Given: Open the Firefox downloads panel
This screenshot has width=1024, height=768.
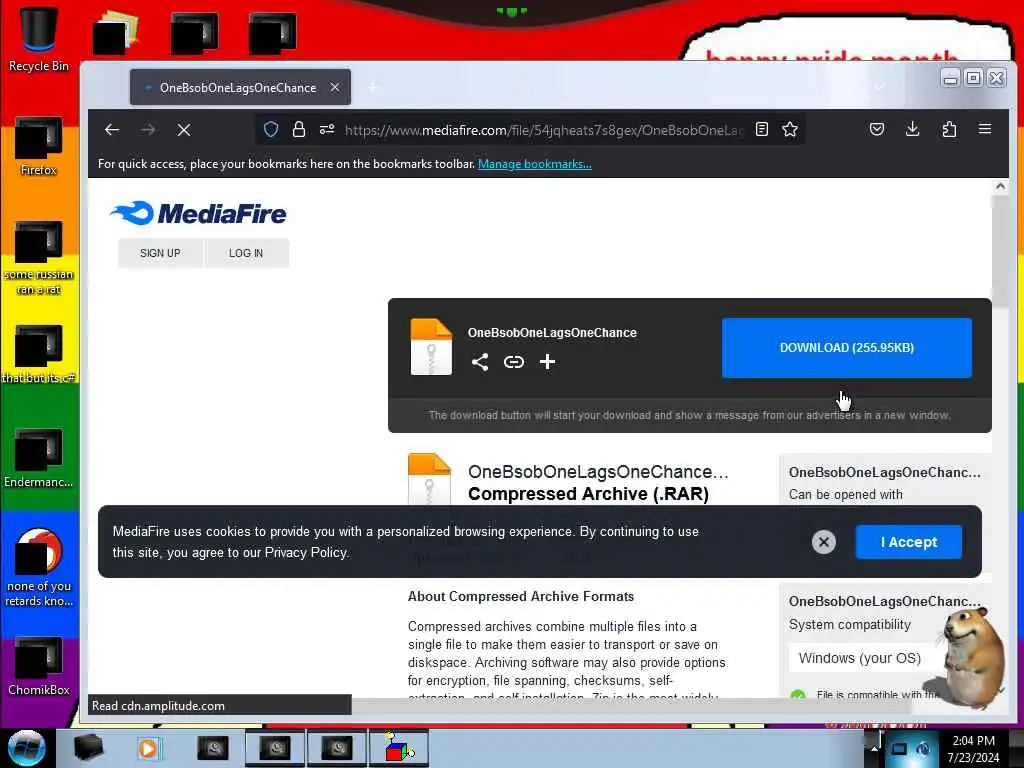Looking at the screenshot, I should tap(913, 129).
